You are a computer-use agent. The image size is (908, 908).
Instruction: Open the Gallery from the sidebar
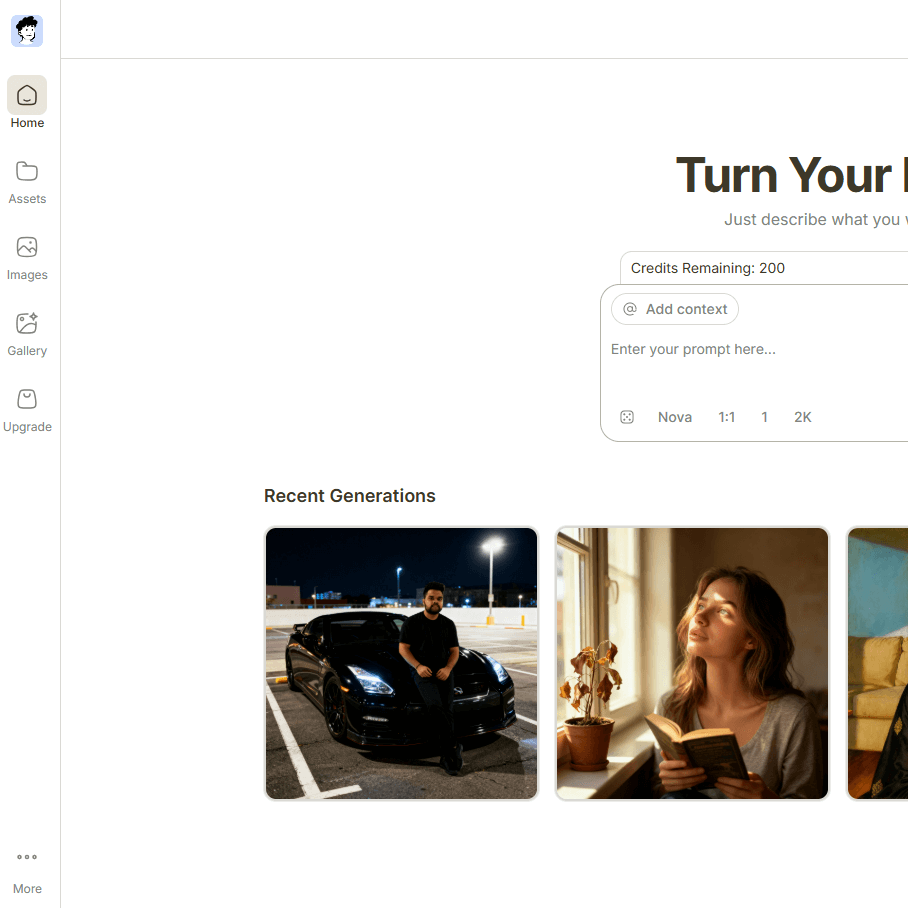[27, 332]
